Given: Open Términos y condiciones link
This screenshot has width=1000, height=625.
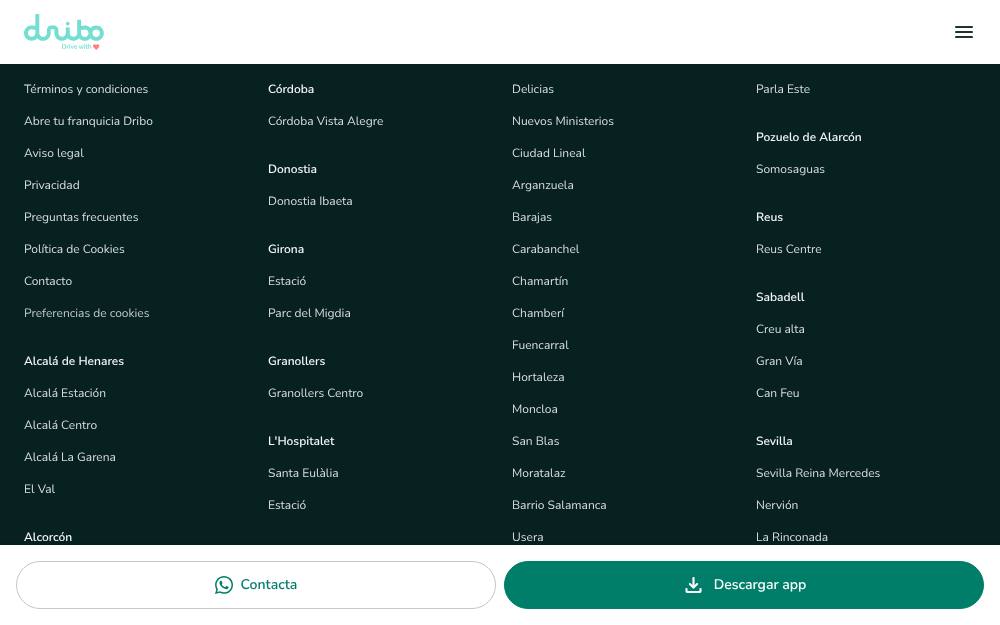Looking at the screenshot, I should coord(86,89).
